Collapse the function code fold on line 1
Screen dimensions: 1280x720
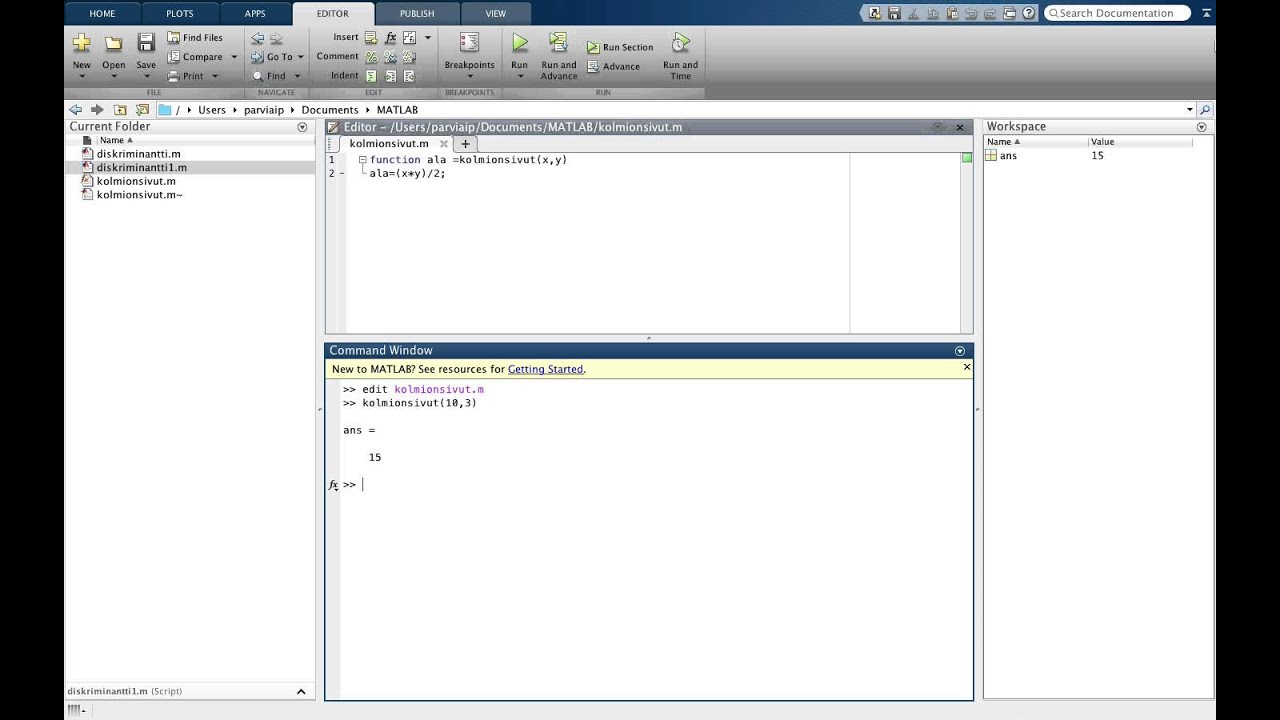(x=362, y=160)
